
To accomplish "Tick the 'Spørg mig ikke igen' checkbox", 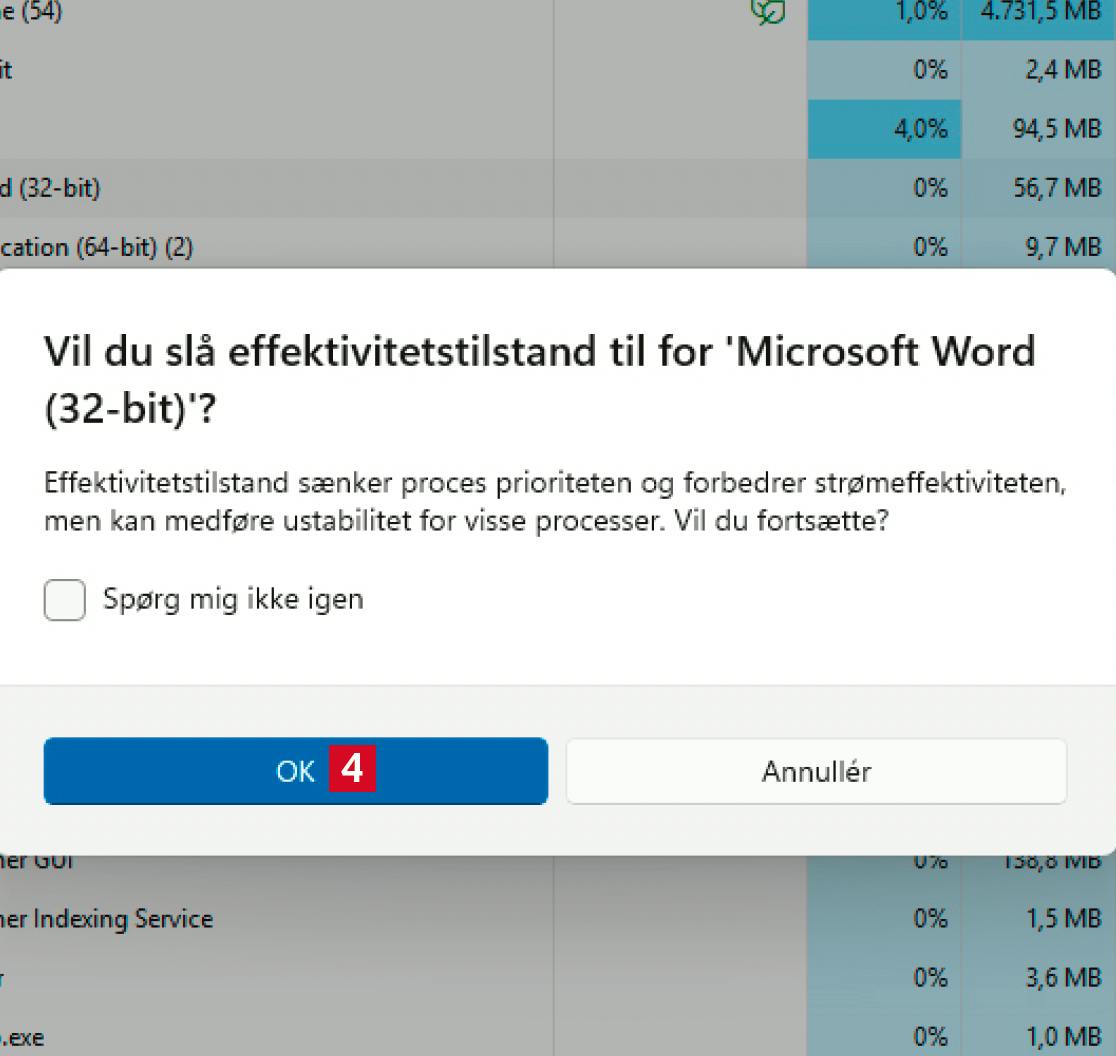I will coord(65,600).
